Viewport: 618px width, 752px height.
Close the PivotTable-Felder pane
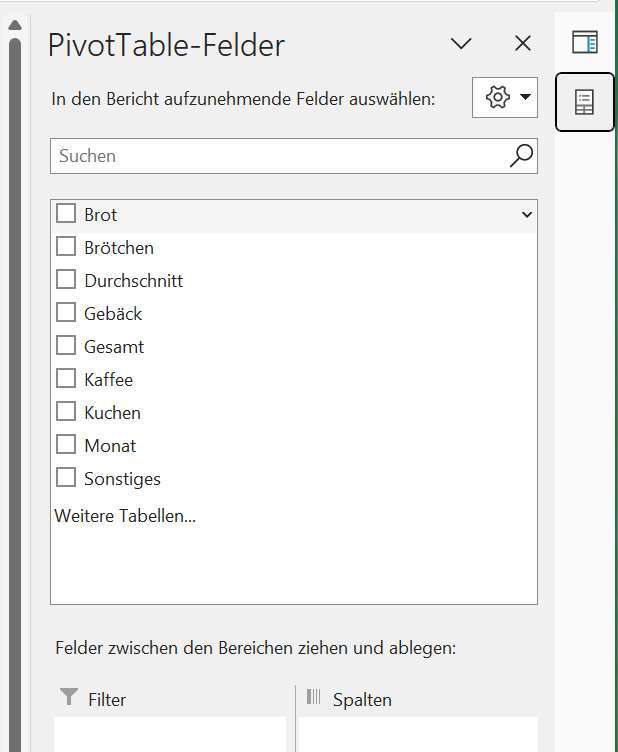(x=523, y=44)
